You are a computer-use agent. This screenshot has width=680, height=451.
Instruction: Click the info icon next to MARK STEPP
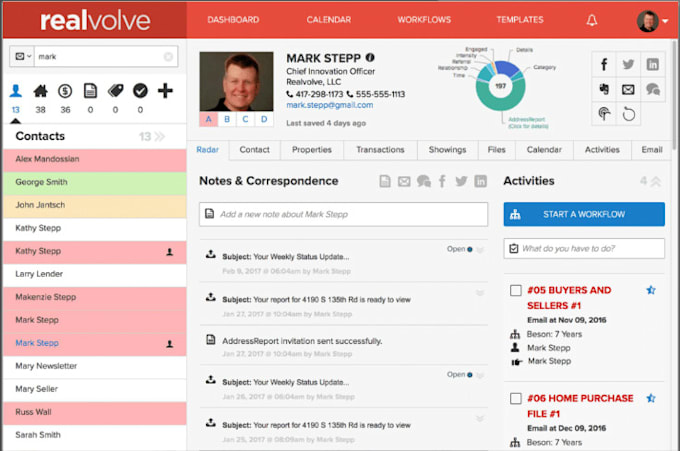coord(370,57)
